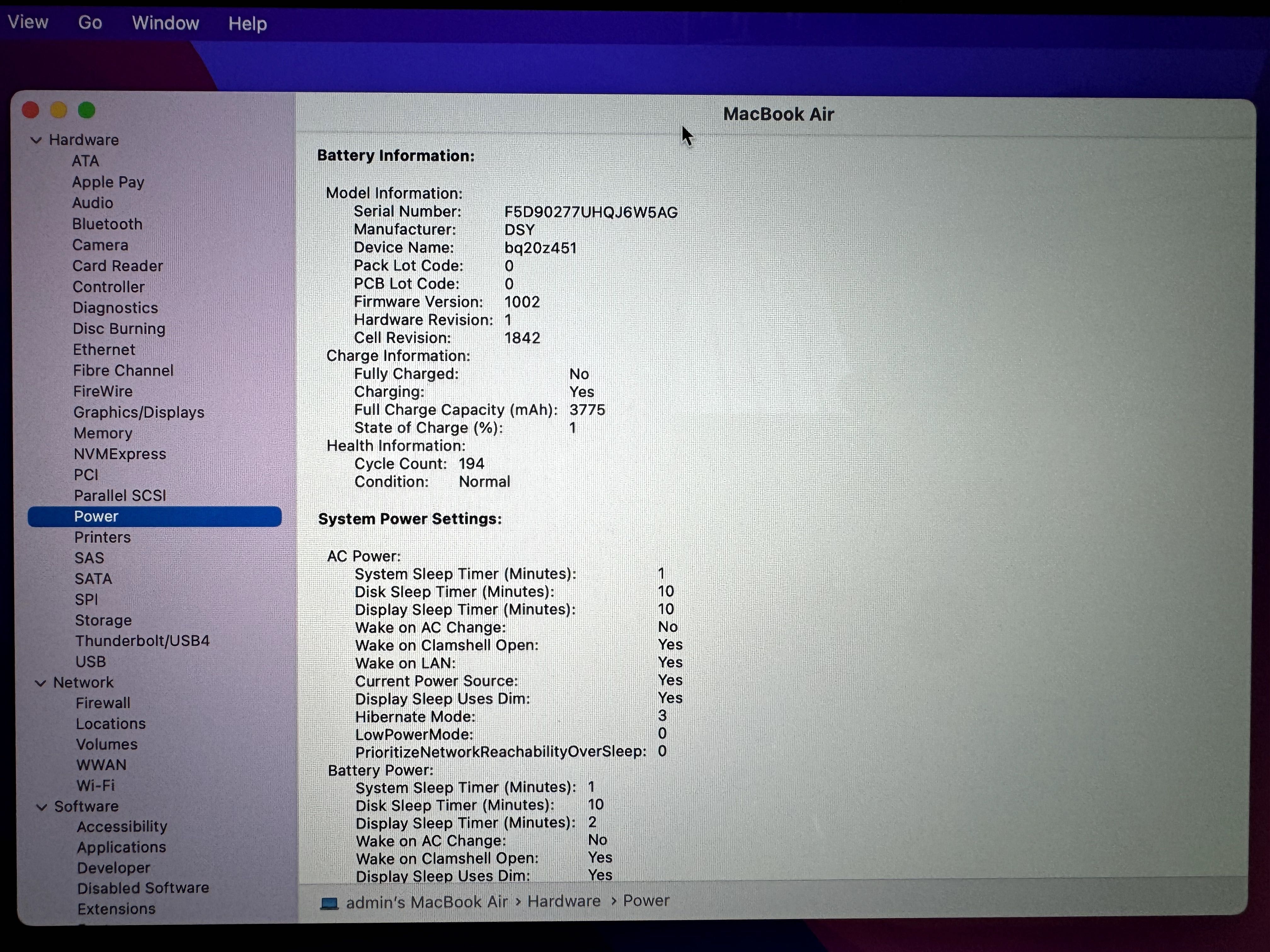Viewport: 1270px width, 952px height.
Task: Click the green zoom window button
Action: [x=87, y=110]
